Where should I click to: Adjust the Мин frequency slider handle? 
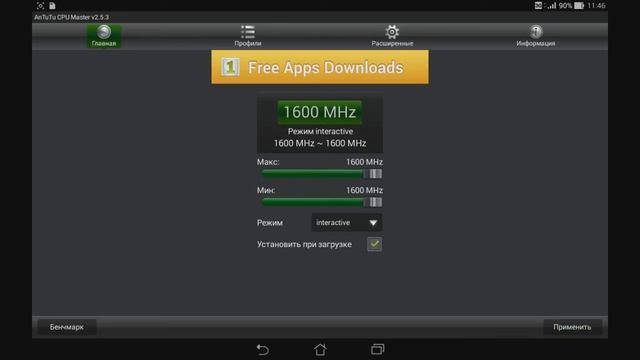point(376,202)
